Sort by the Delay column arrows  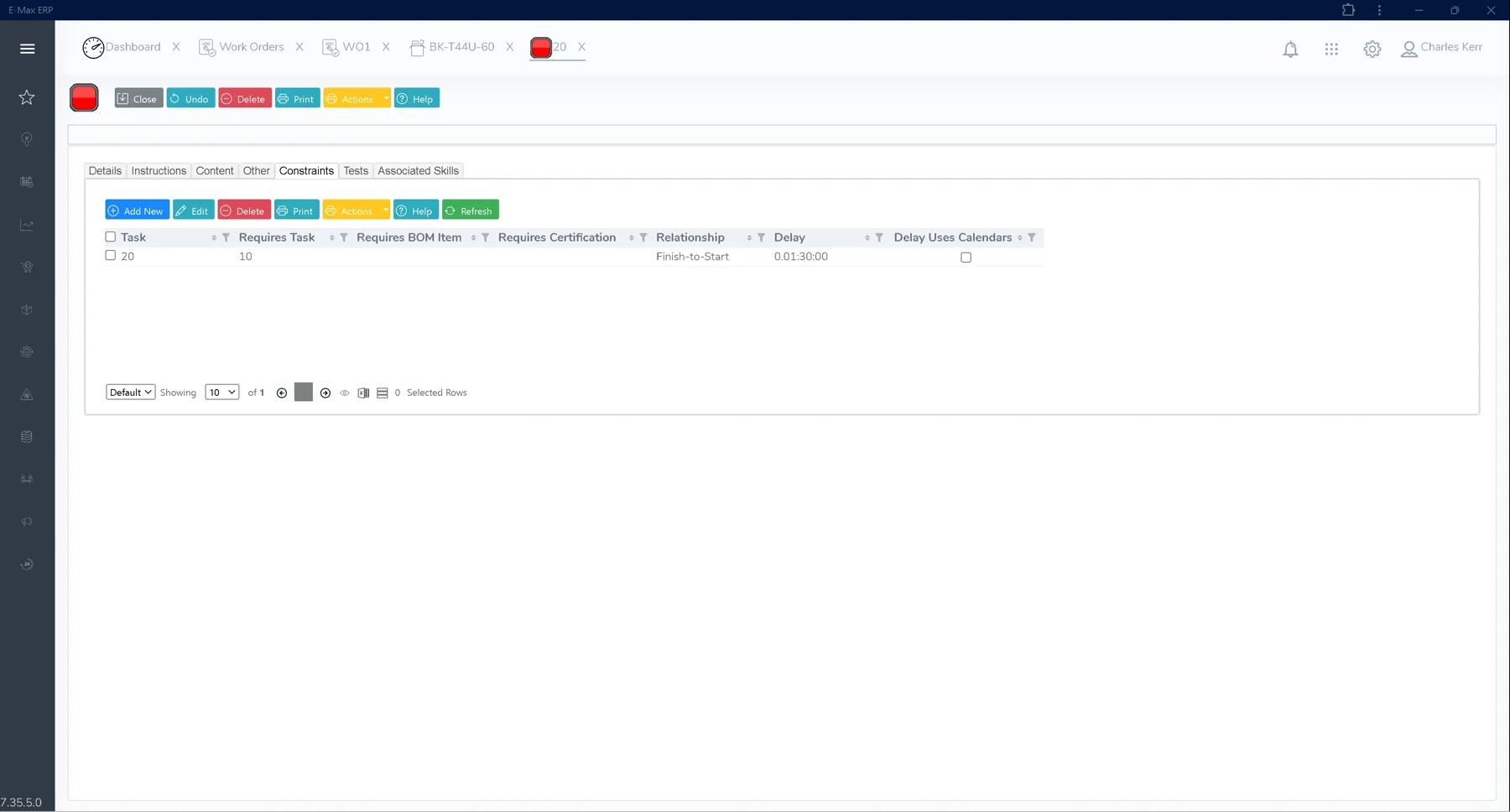coord(867,238)
